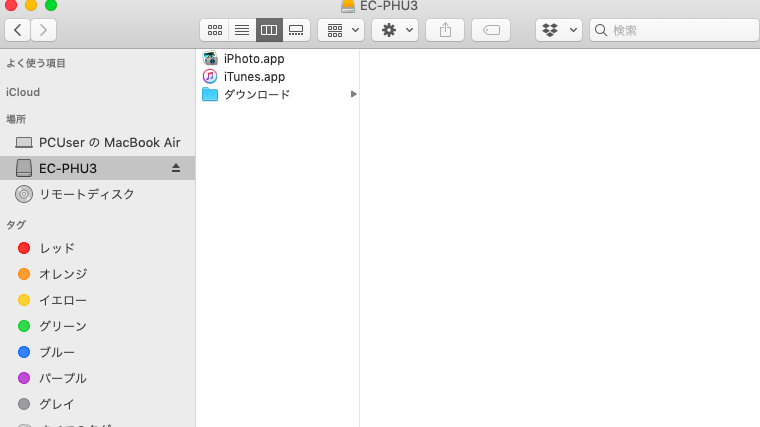Close the Finder window with red button
Viewport: 760px width, 427px height.
pos(11,5)
